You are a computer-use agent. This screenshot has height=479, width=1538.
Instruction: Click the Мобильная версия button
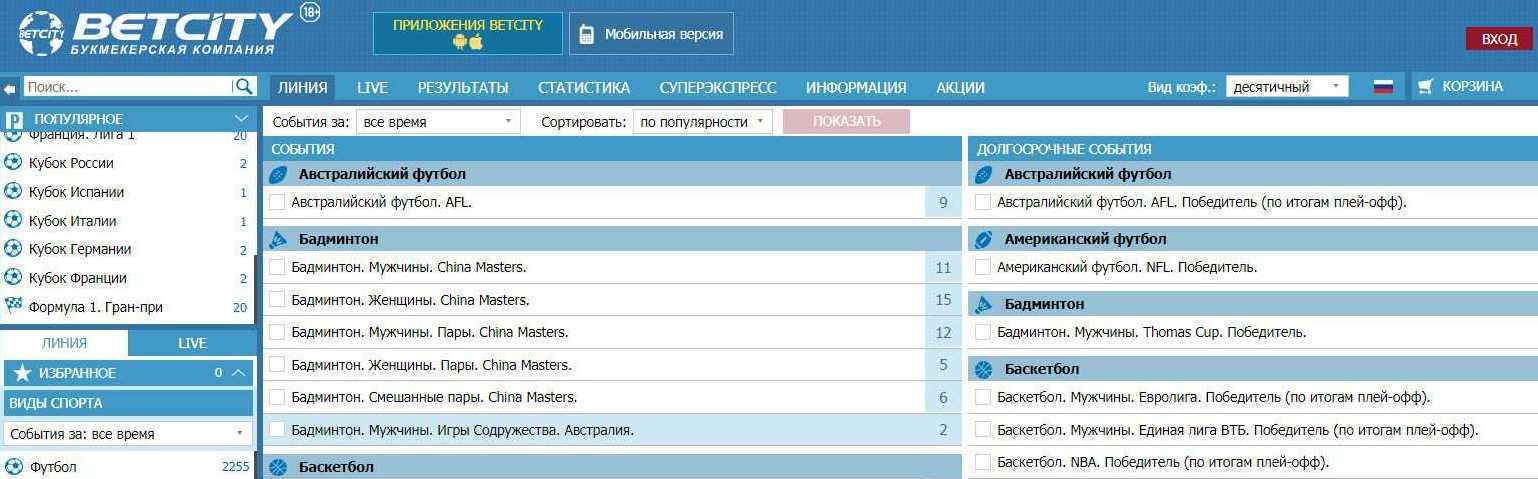652,34
